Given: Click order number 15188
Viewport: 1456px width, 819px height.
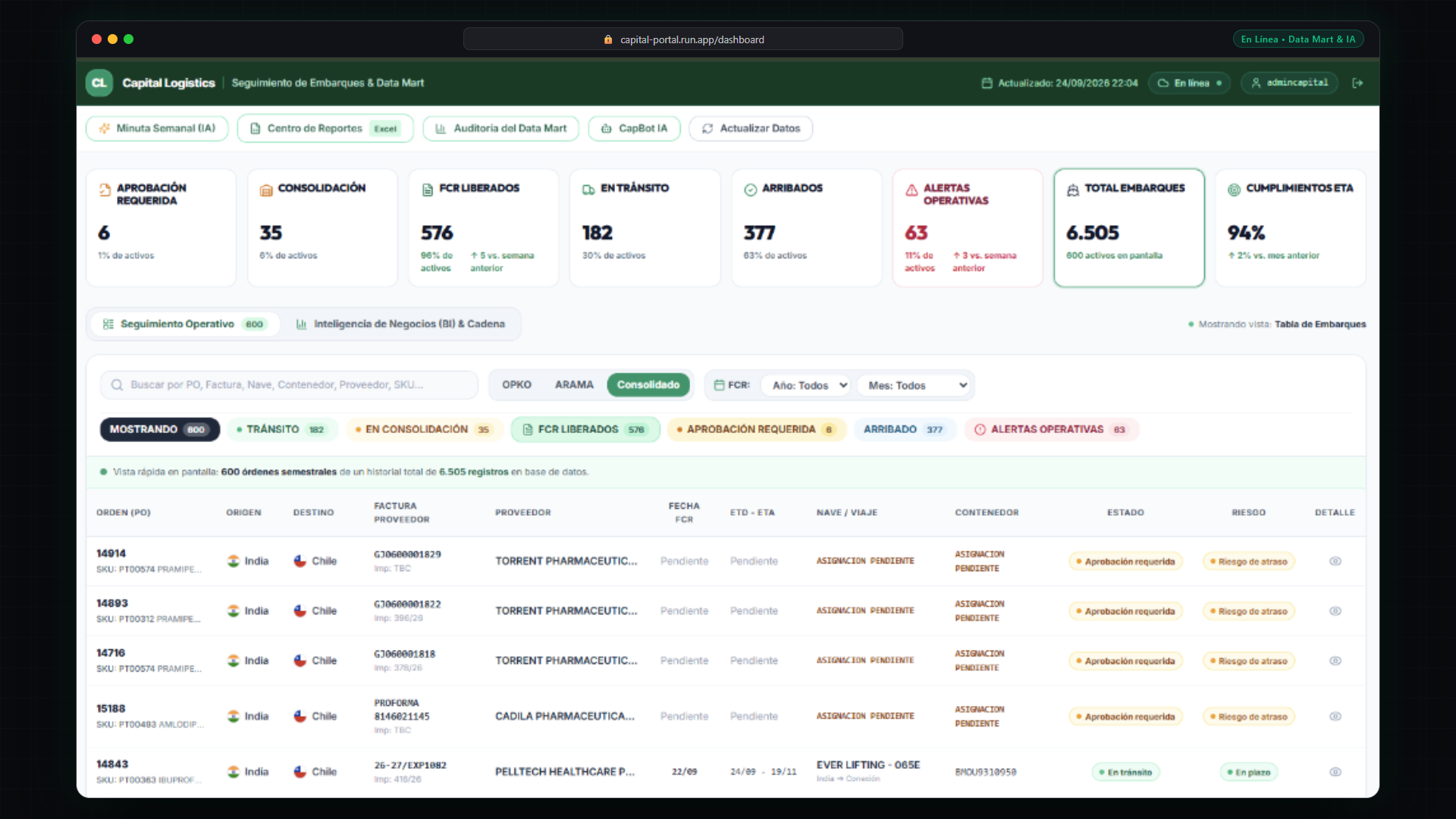Looking at the screenshot, I should [x=111, y=709].
